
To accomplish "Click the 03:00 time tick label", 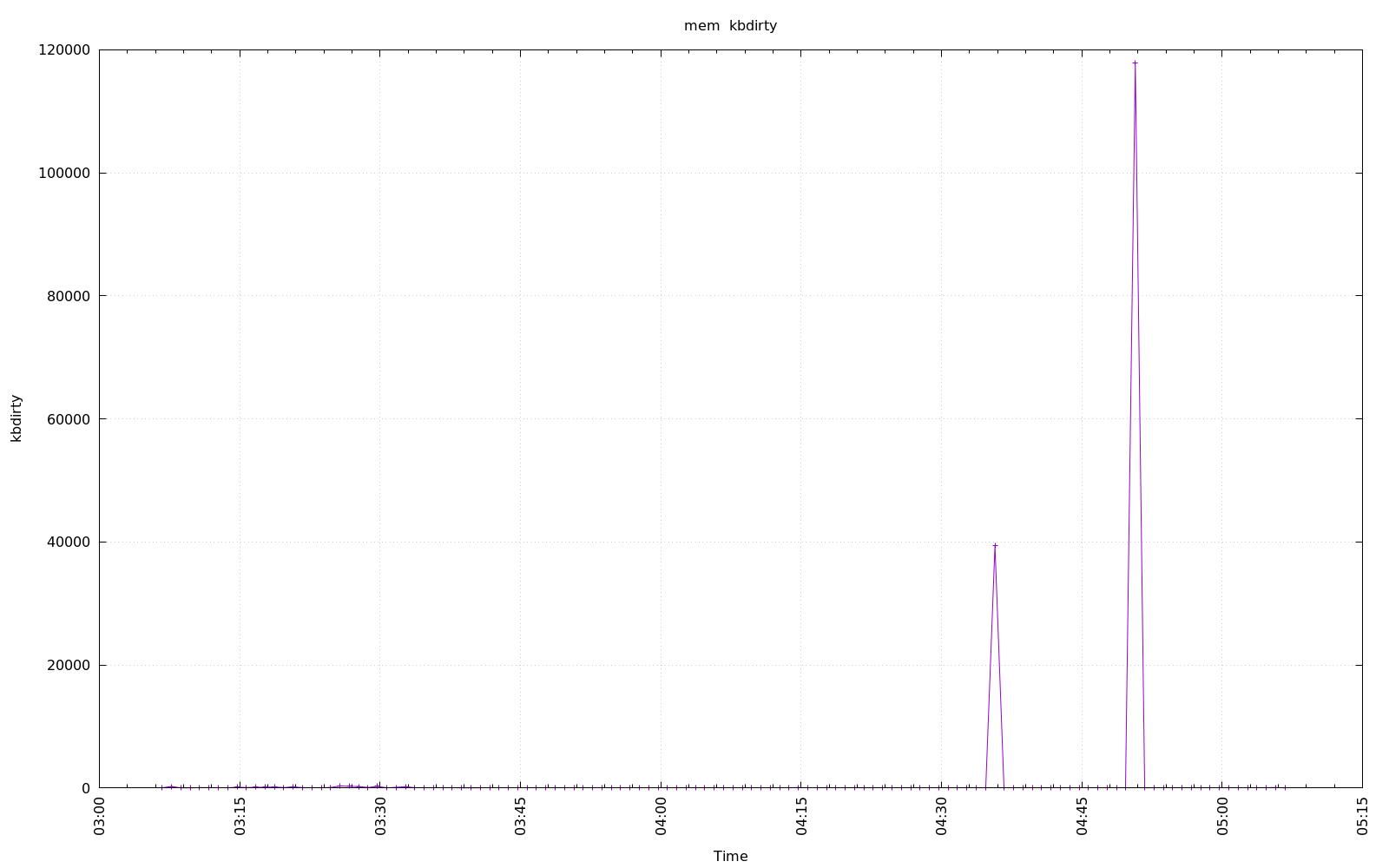I will (100, 817).
